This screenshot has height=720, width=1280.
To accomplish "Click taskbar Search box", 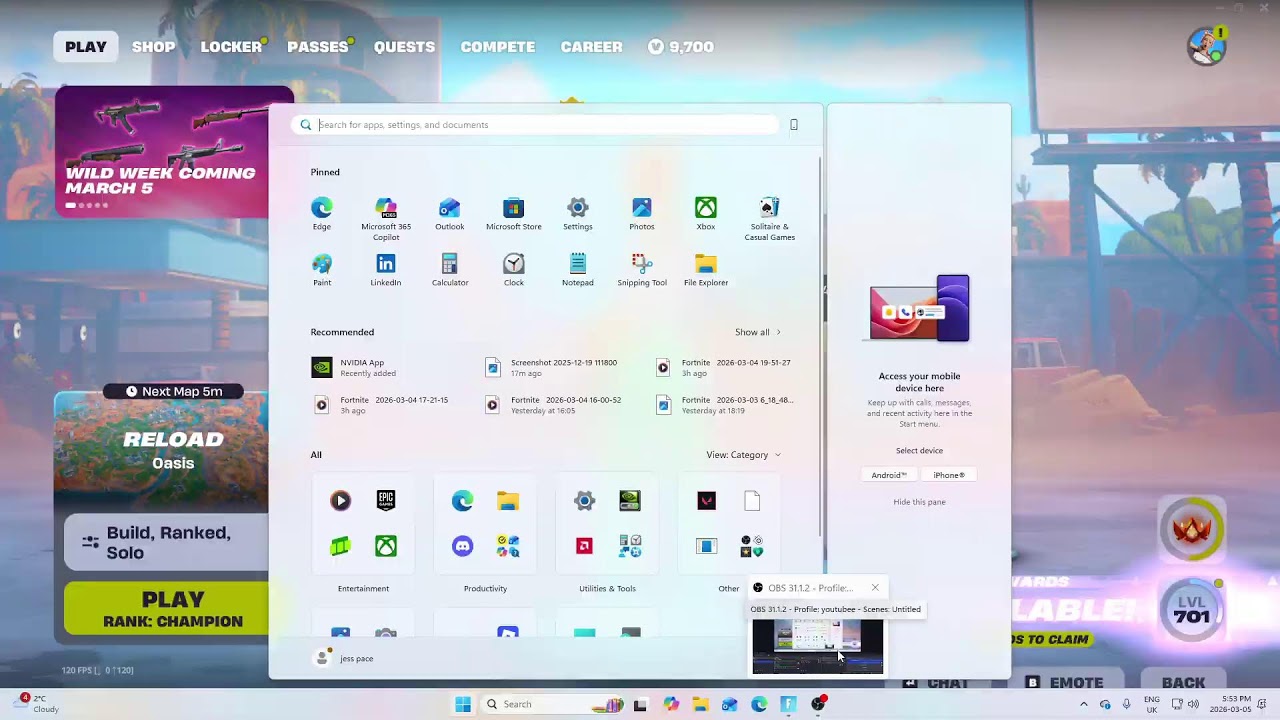I will [551, 704].
